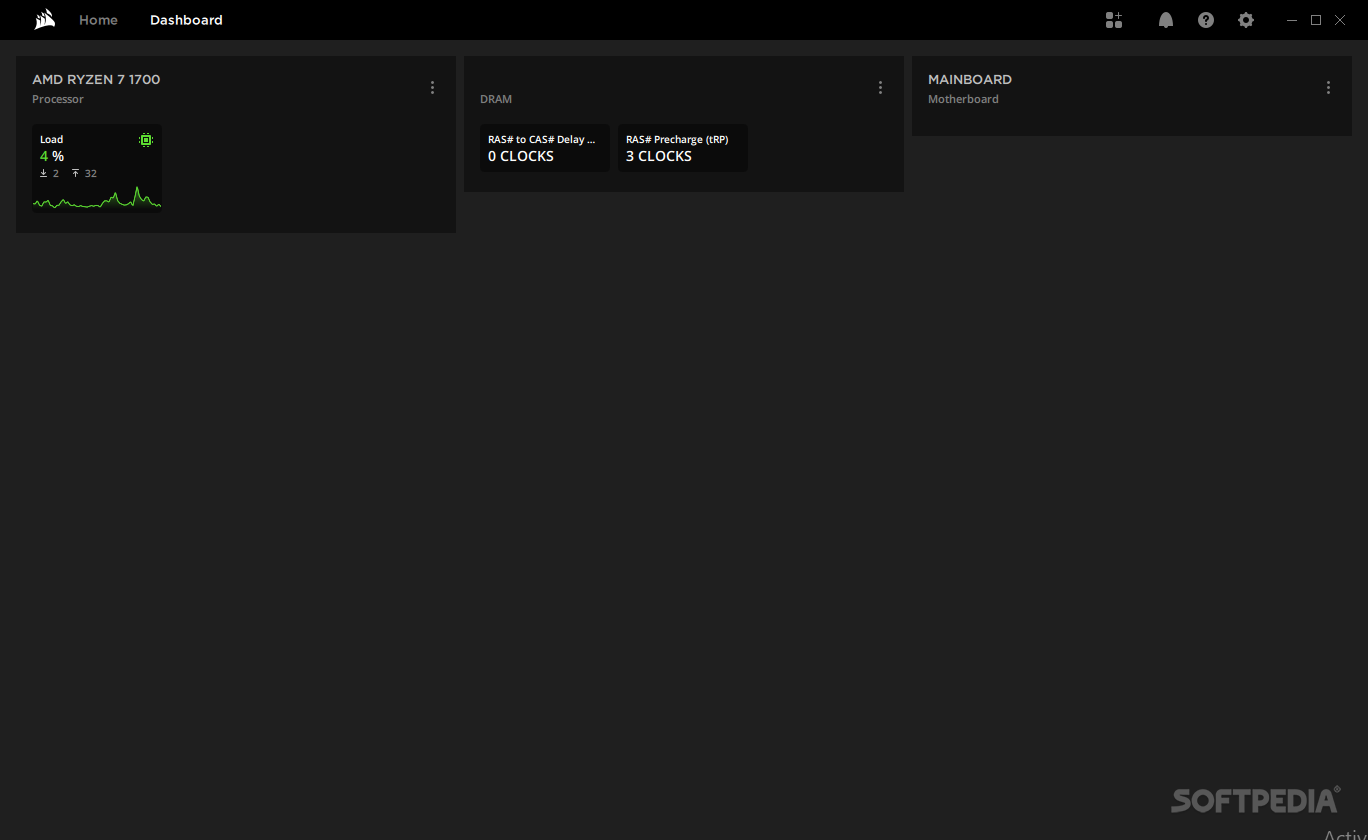Select the processor Load widget graph
The width and height of the screenshot is (1368, 840).
tap(97, 197)
